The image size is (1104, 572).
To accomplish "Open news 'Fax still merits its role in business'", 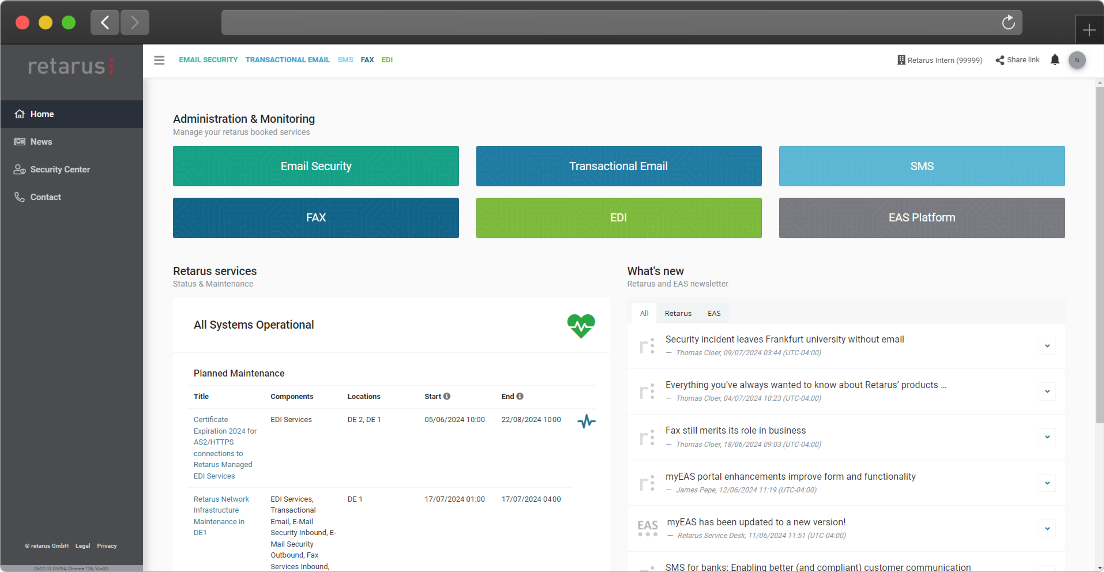I will [736, 430].
